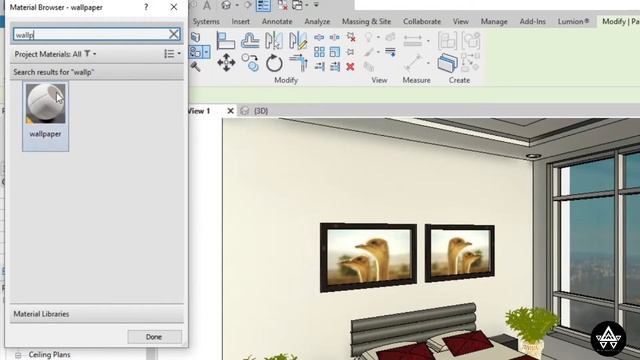Close the View 1 tab
Viewport: 640px width, 360px height.
230,111
